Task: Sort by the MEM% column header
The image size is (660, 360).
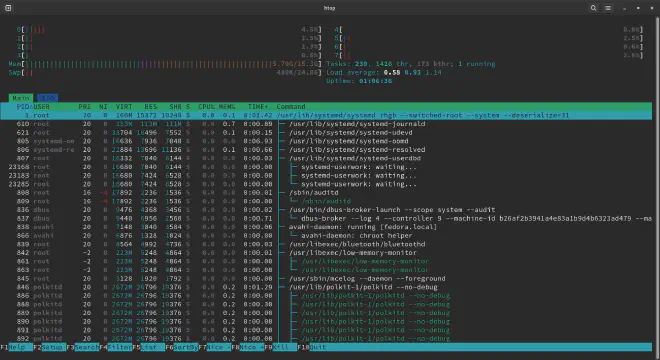Action: coord(227,107)
